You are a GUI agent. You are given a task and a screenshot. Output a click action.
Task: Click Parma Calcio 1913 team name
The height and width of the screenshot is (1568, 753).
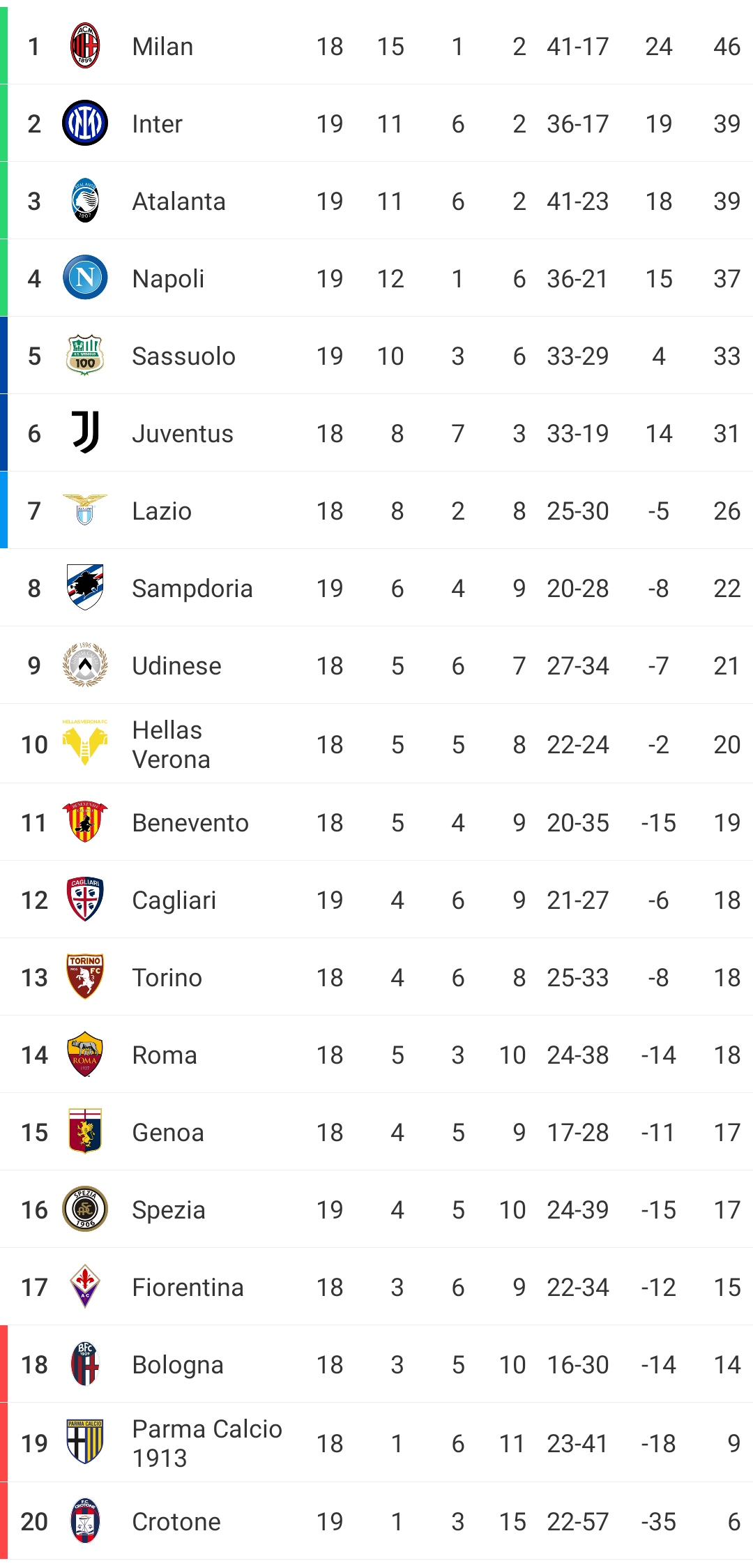207,1443
